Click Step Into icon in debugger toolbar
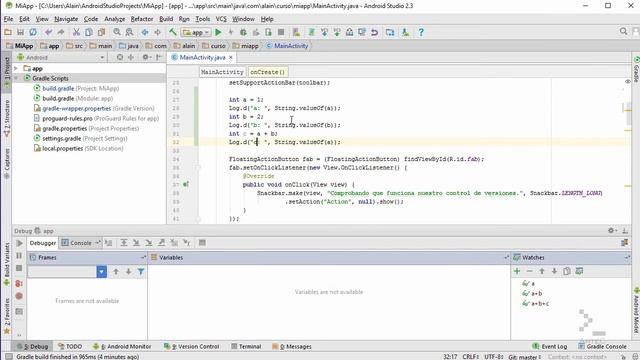640x360 pixels. pos(136,243)
